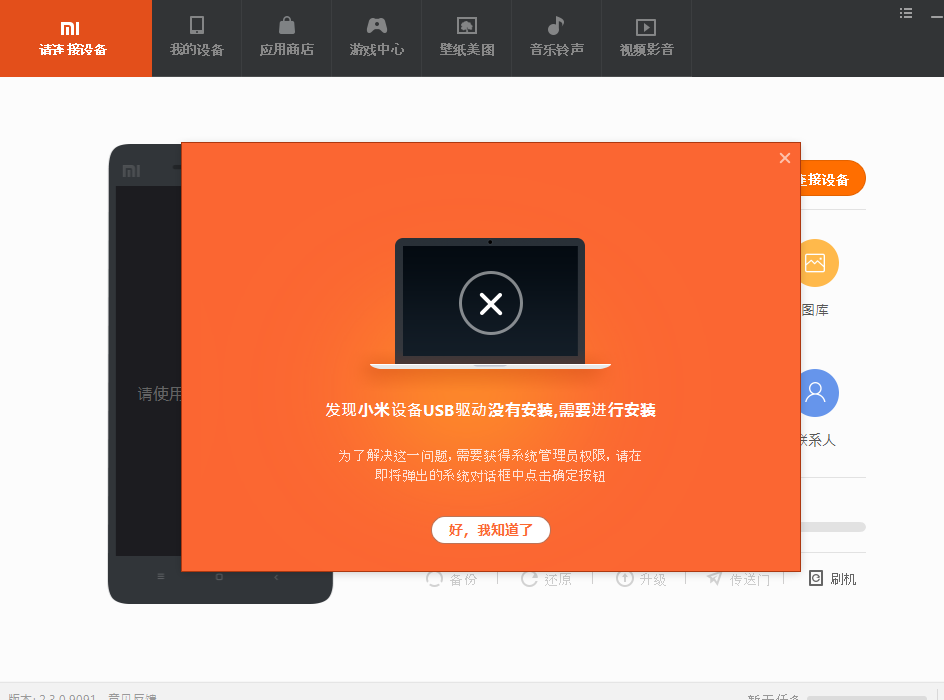The width and height of the screenshot is (944, 700).
Task: Go to 壁纸美图 tab
Action: [467, 38]
